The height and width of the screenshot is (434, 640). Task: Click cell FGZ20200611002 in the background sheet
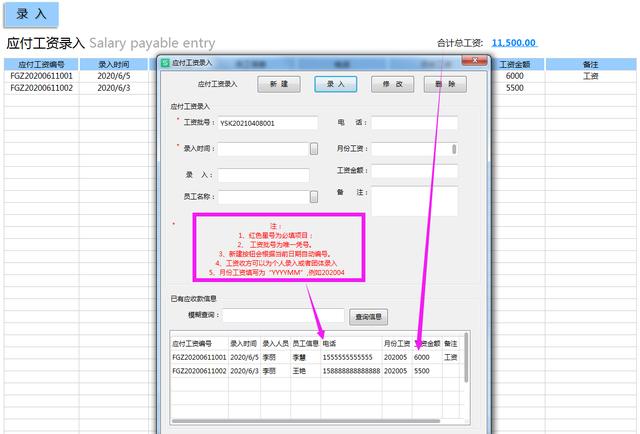tap(41, 88)
